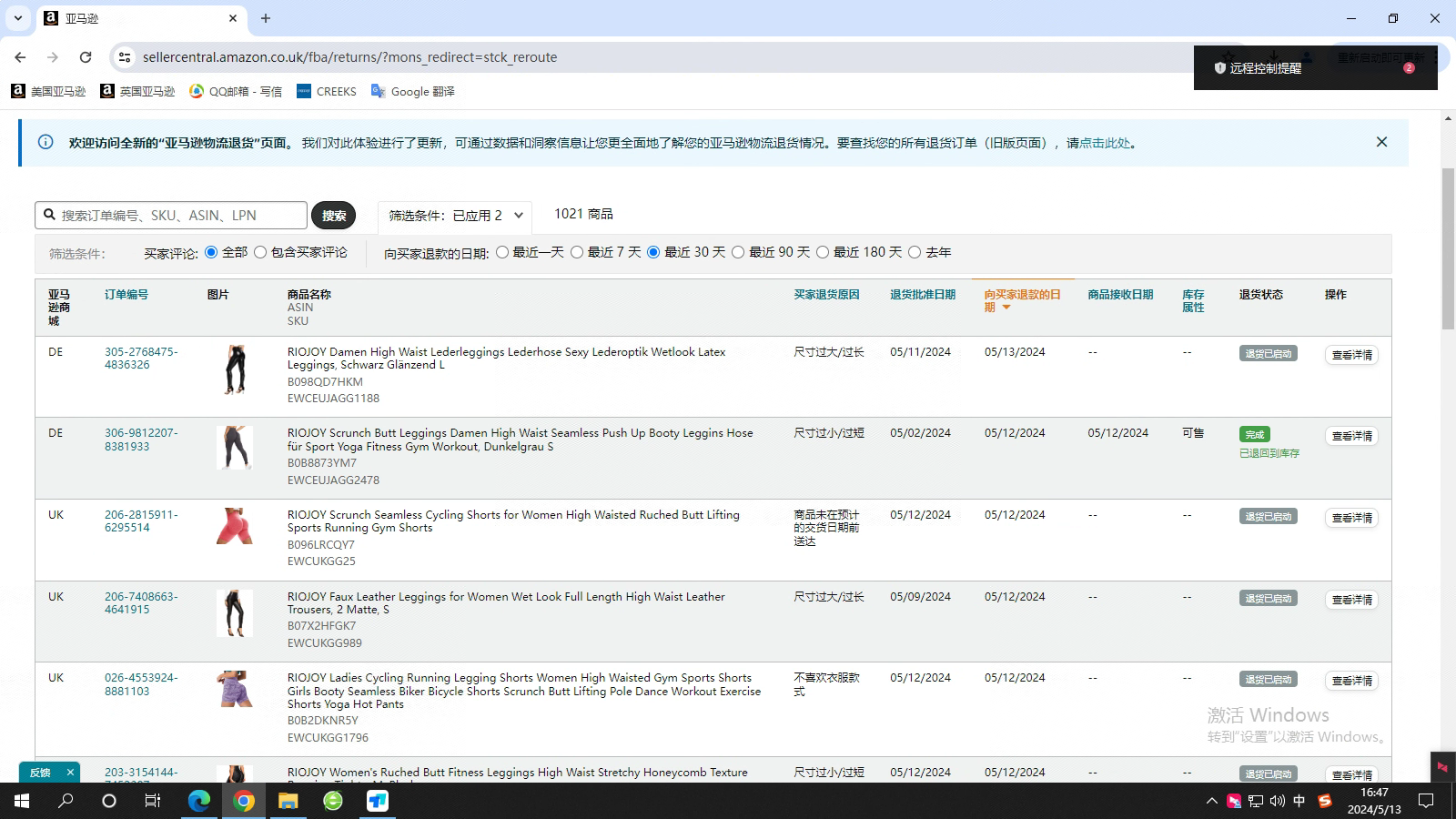
Task: Click the 搜索 button
Action: pyautogui.click(x=334, y=216)
